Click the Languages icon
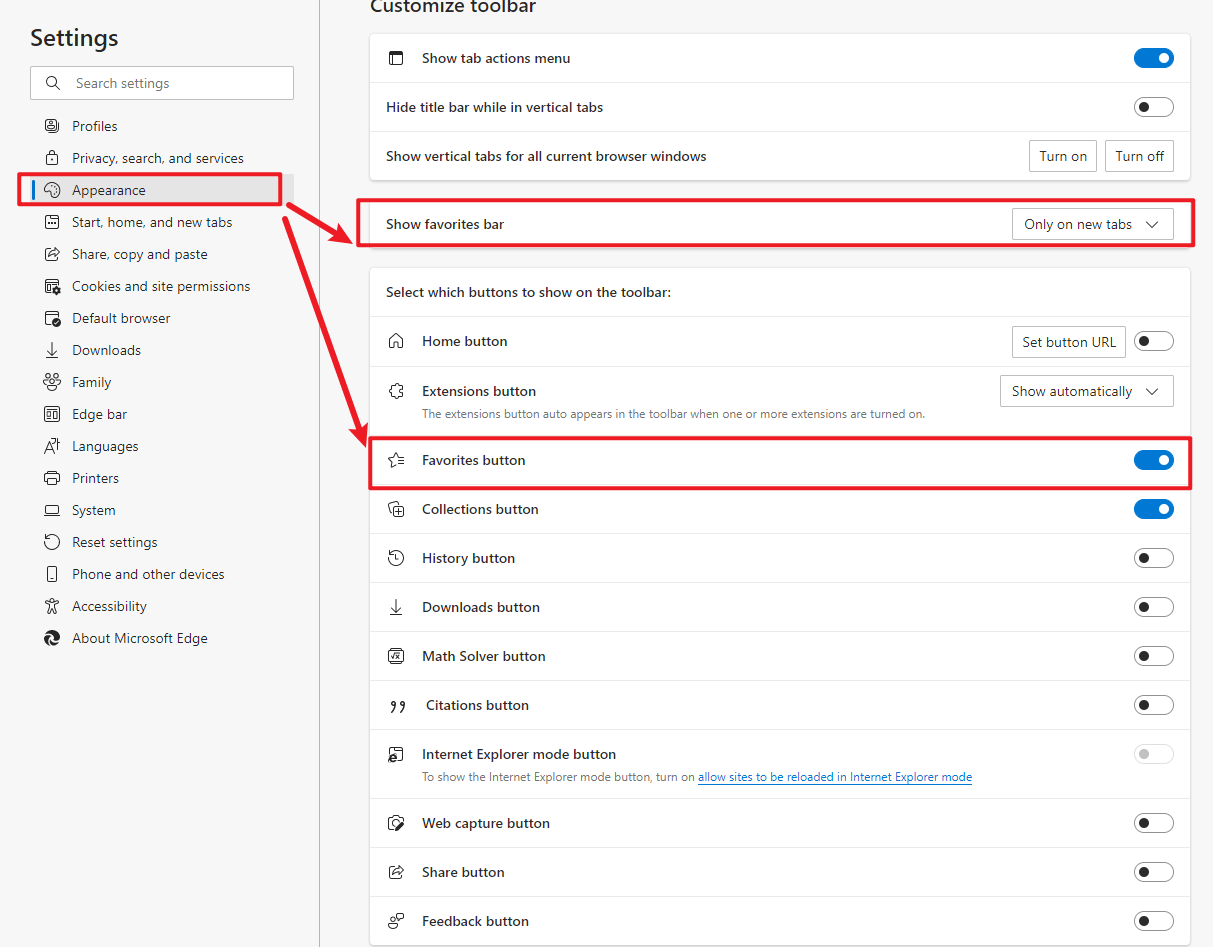The image size is (1213, 947). pos(52,446)
